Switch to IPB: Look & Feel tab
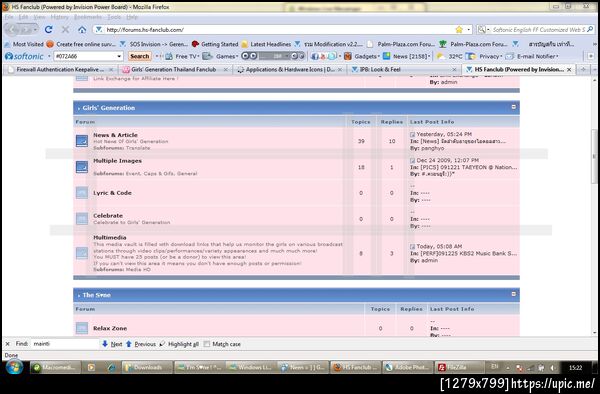This screenshot has width=600, height=394. 404,70
